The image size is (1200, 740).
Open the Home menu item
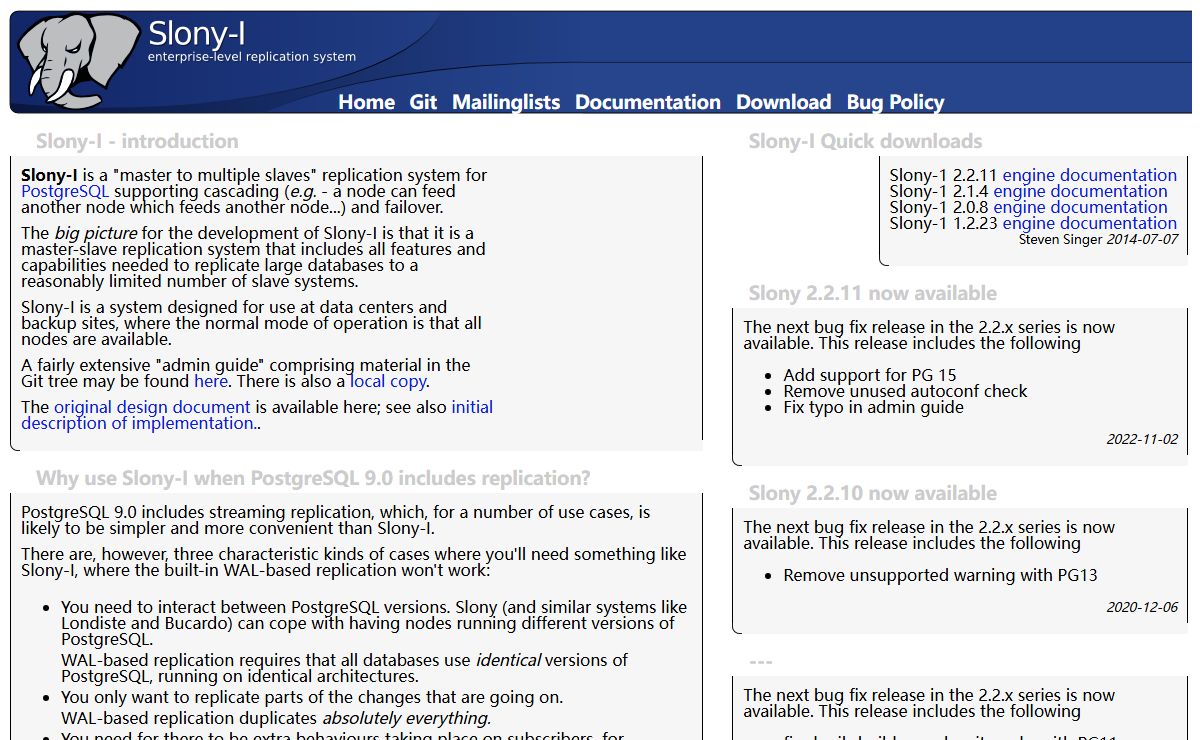coord(366,102)
